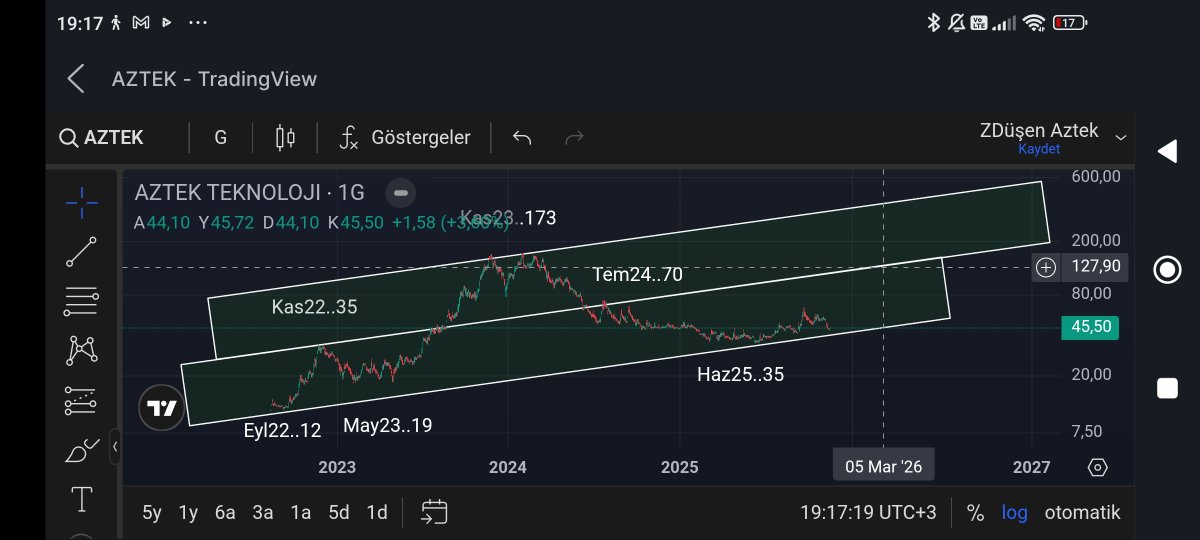Viewport: 1200px width, 540px height.
Task: Click the May23..19 chart annotation
Action: pos(388,425)
